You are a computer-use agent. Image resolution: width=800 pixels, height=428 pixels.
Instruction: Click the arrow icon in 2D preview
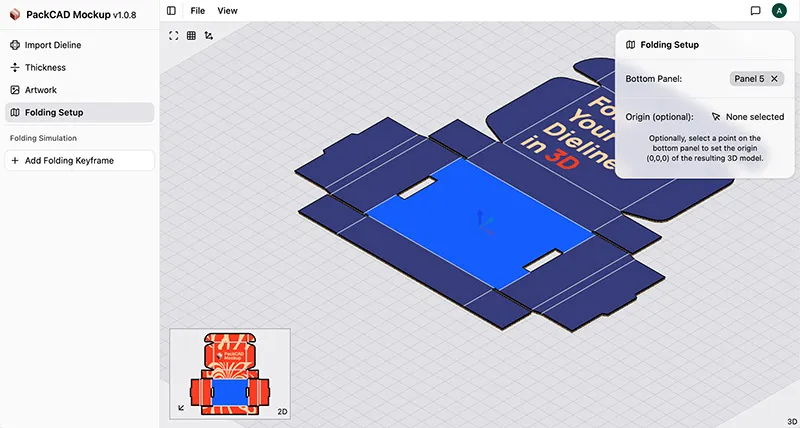pyautogui.click(x=180, y=407)
